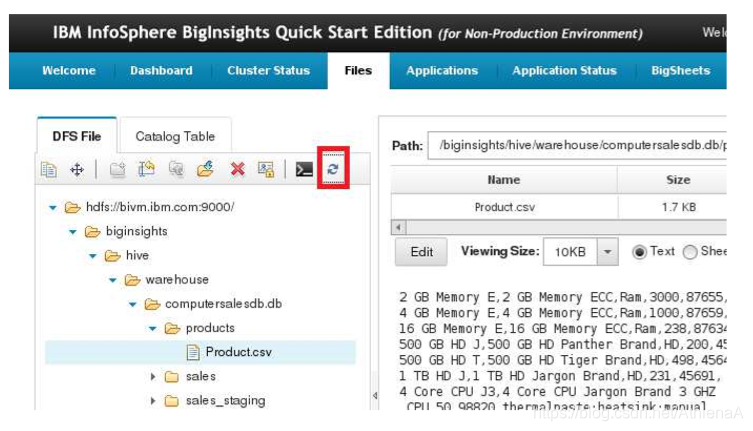
Task: Click the left arrow of horizontal scrollbar
Action: click(398, 227)
